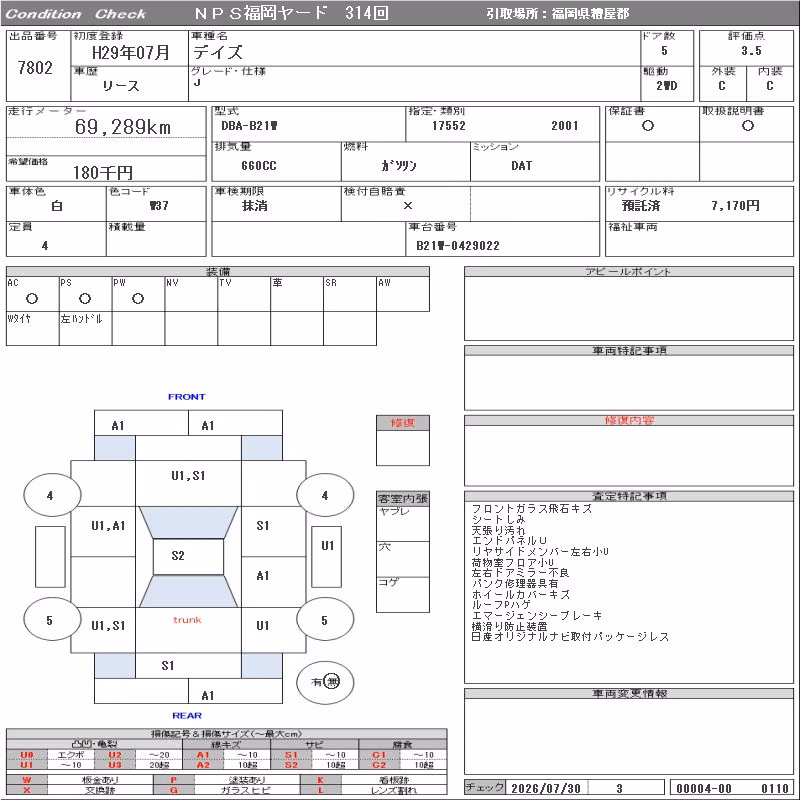
Task: Click the trunk area on car diagram
Action: click(x=188, y=630)
